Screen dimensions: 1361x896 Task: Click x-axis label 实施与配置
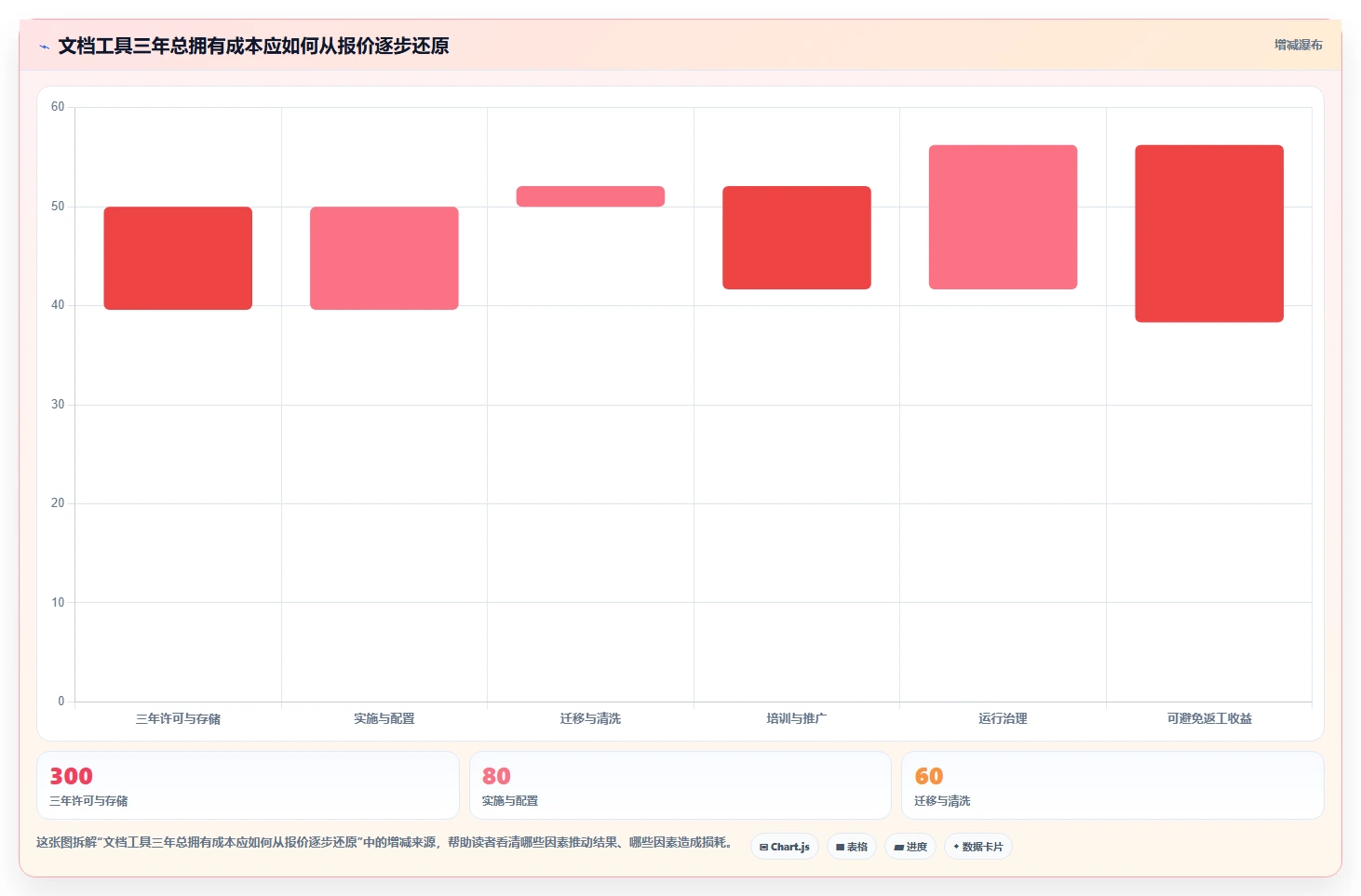384,718
